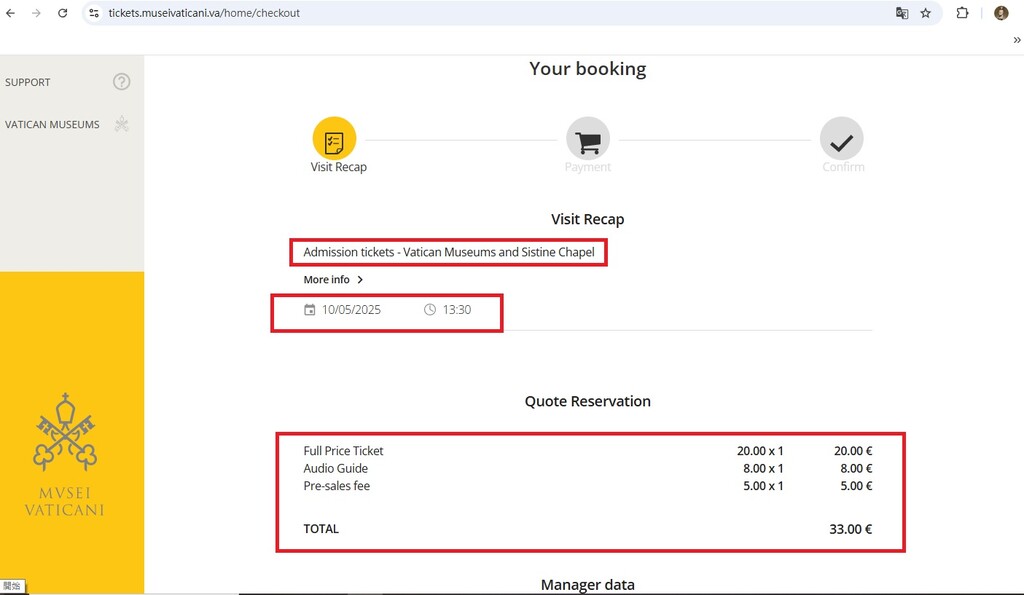1024x595 pixels.
Task: Click the 5.00 x 1 quantity
Action: pyautogui.click(x=763, y=486)
